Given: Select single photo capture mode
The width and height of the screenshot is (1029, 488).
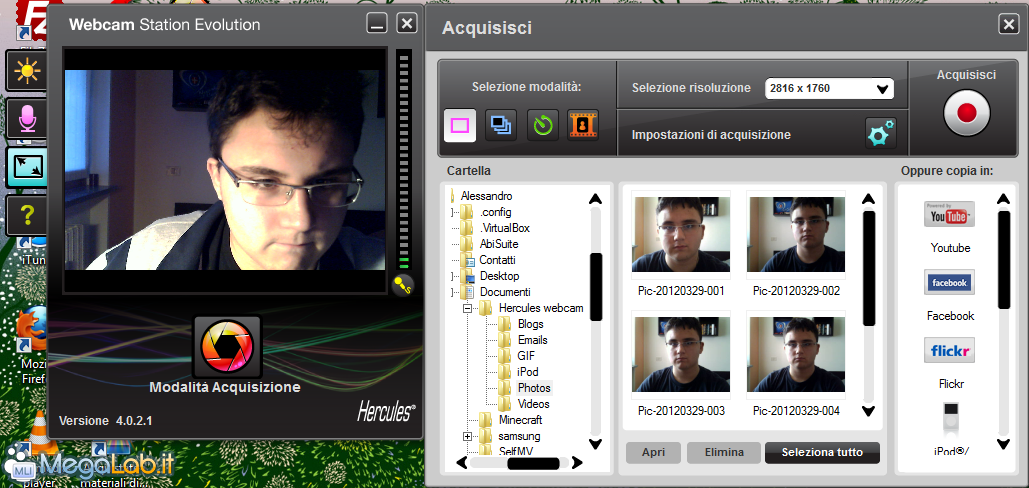Looking at the screenshot, I should [460, 126].
